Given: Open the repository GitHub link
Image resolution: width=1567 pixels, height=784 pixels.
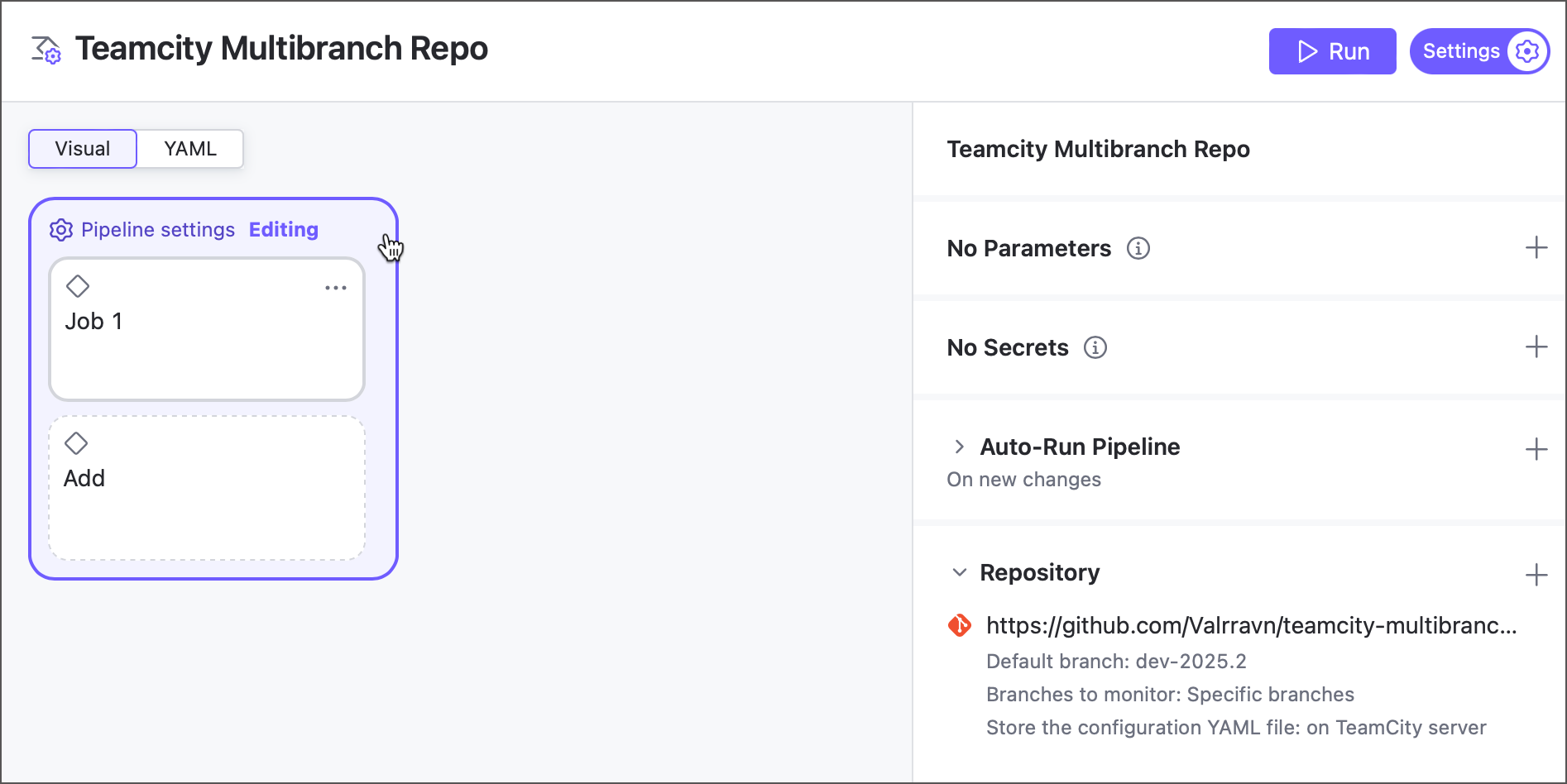Looking at the screenshot, I should [x=1249, y=627].
